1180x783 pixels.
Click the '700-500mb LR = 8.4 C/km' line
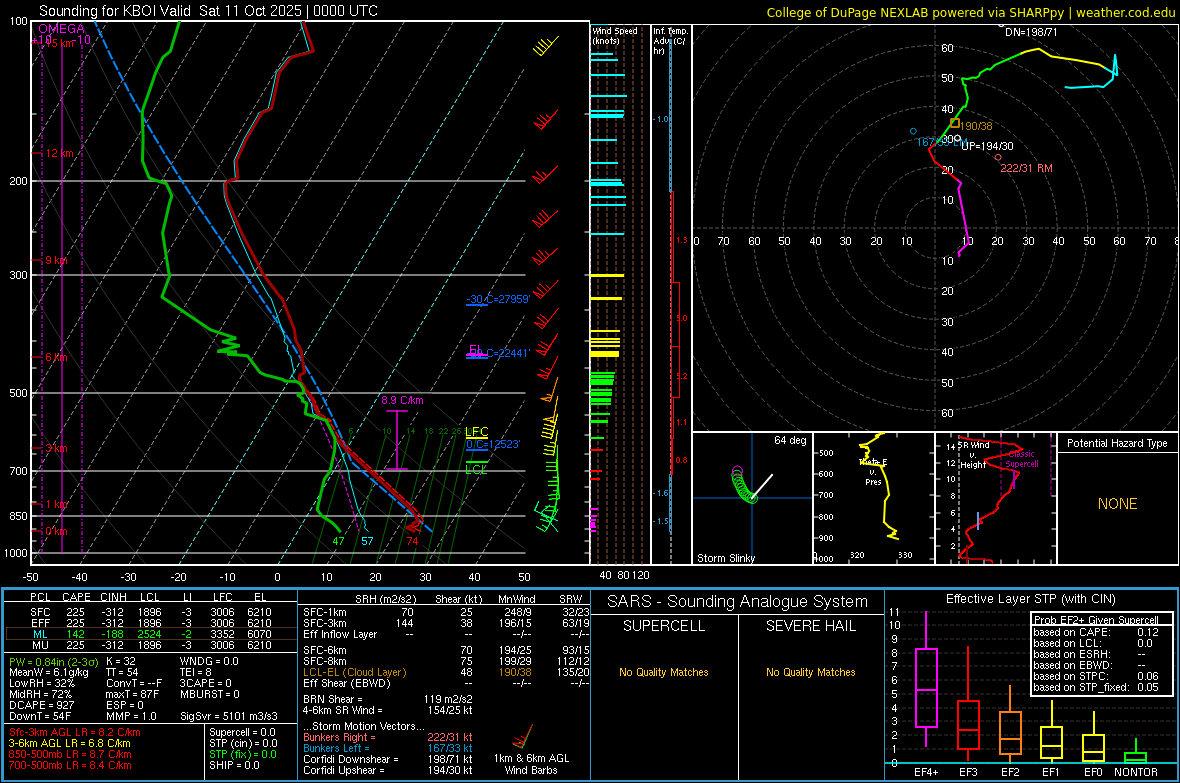[70, 765]
